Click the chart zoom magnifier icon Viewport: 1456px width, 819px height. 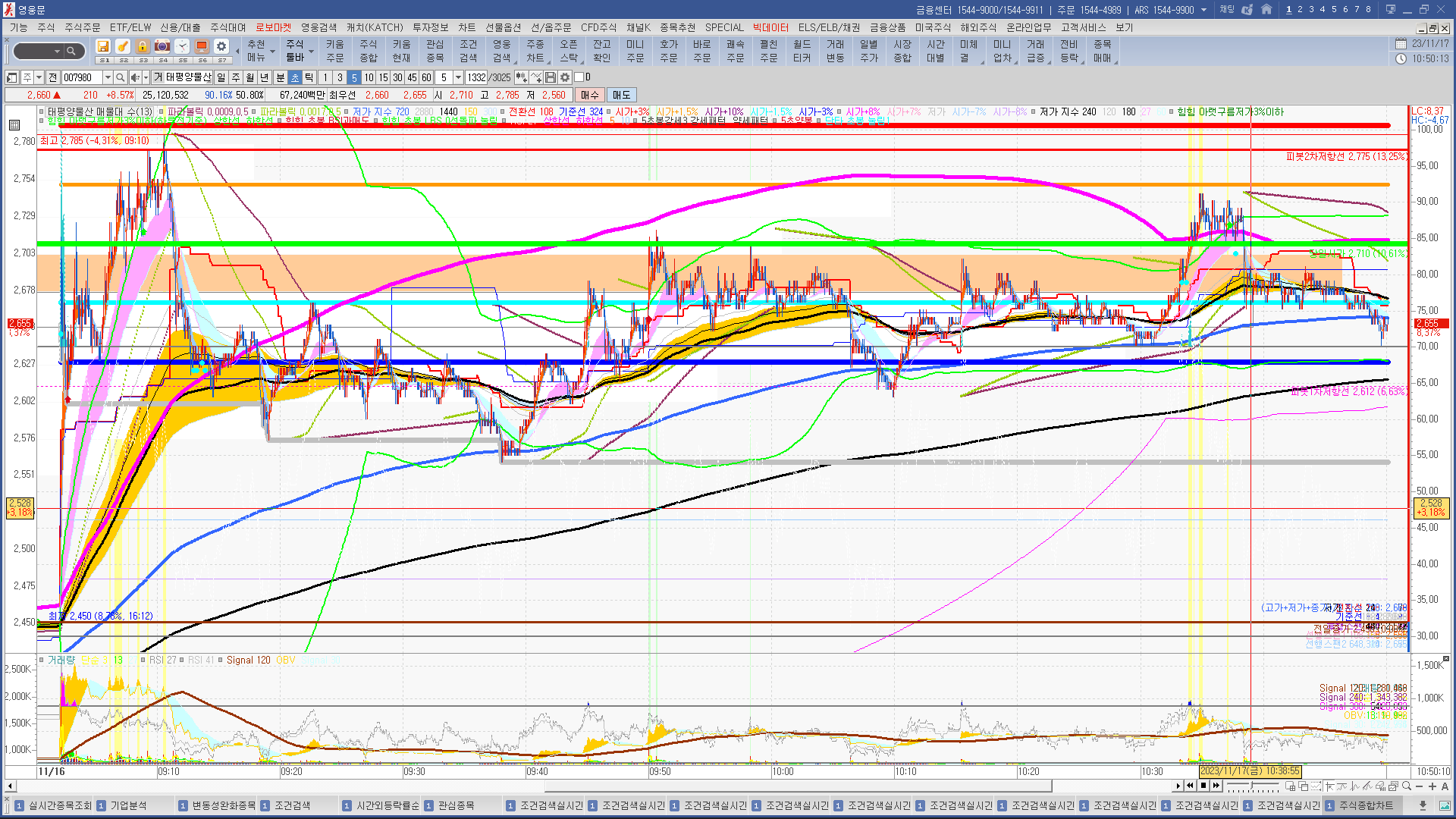1406,786
